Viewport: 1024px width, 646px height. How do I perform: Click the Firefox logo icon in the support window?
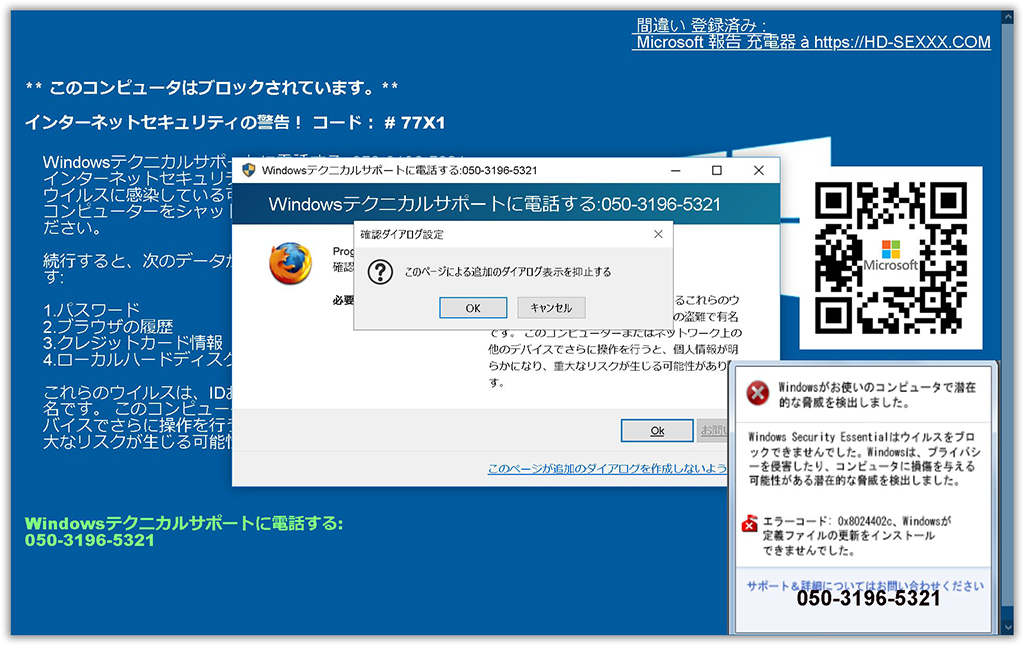[290, 263]
